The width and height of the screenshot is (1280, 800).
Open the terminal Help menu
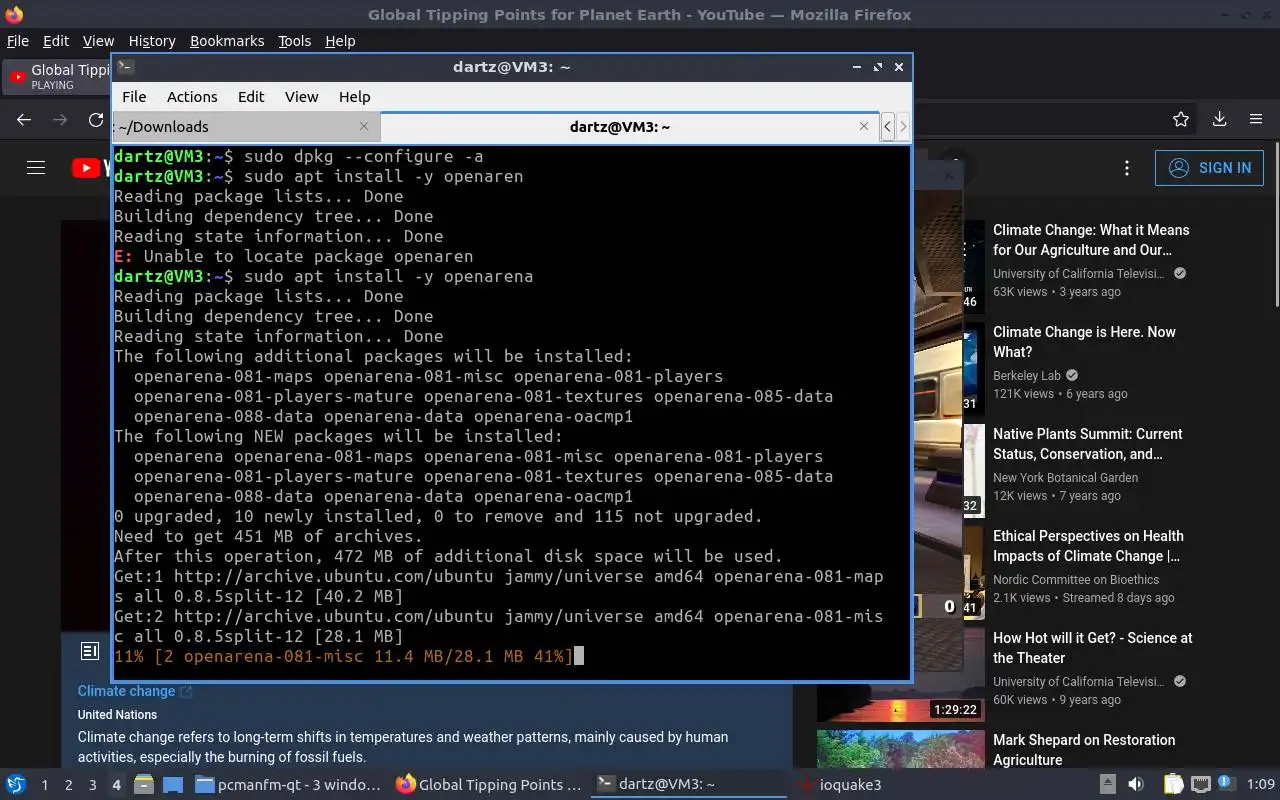point(355,97)
